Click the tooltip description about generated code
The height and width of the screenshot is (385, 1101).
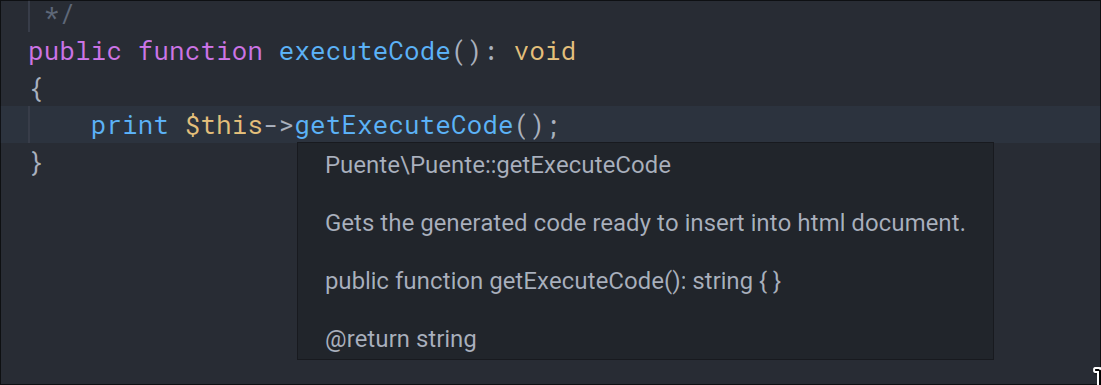tap(645, 223)
